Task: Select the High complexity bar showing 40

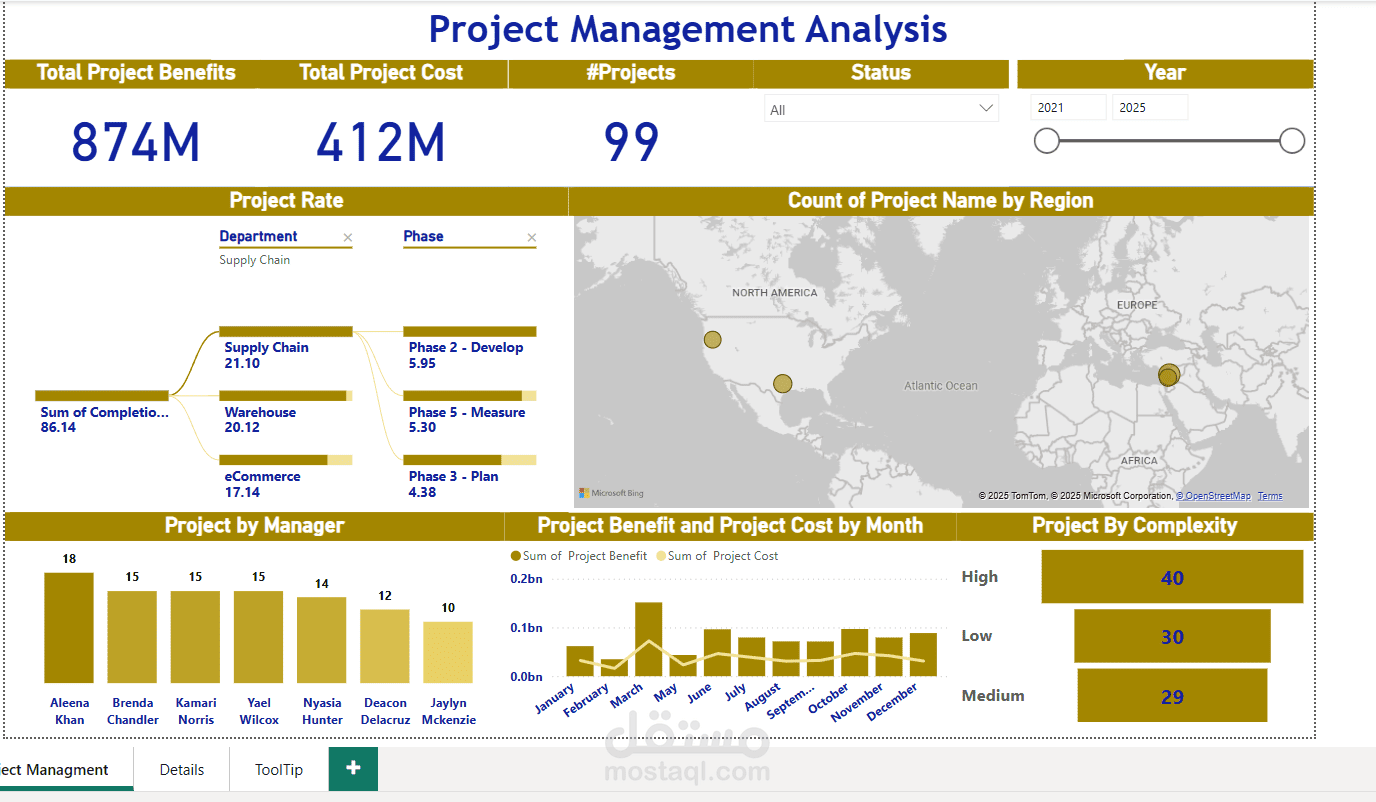Action: (1172, 577)
